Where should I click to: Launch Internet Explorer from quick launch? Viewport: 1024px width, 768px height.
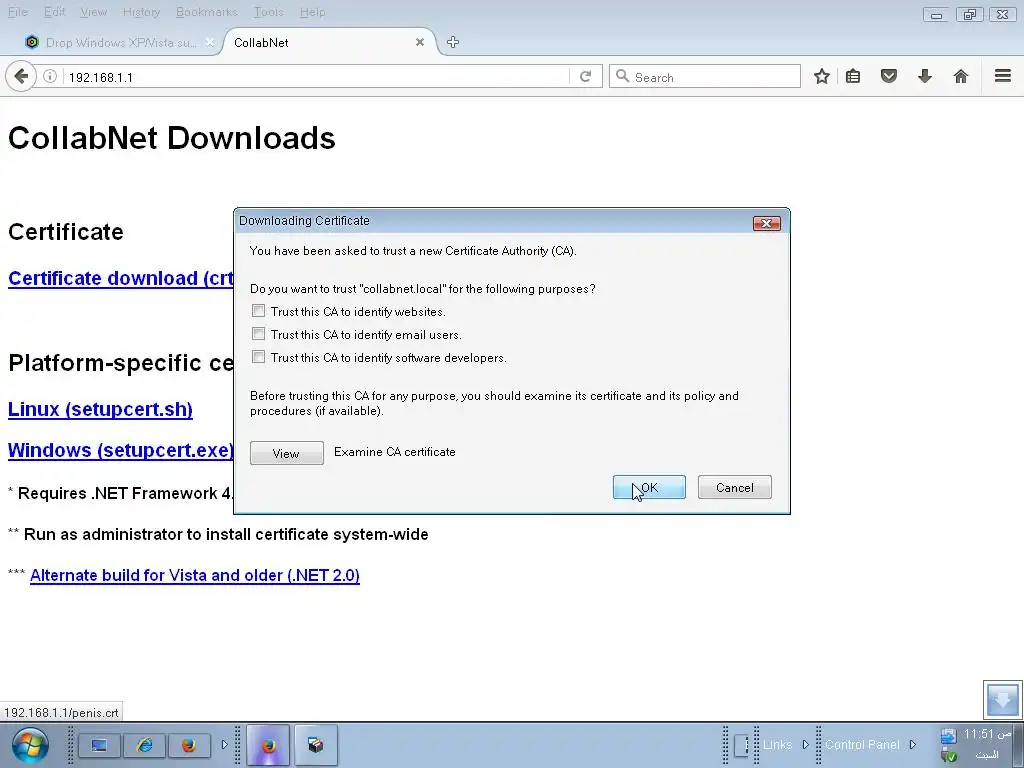tap(144, 745)
